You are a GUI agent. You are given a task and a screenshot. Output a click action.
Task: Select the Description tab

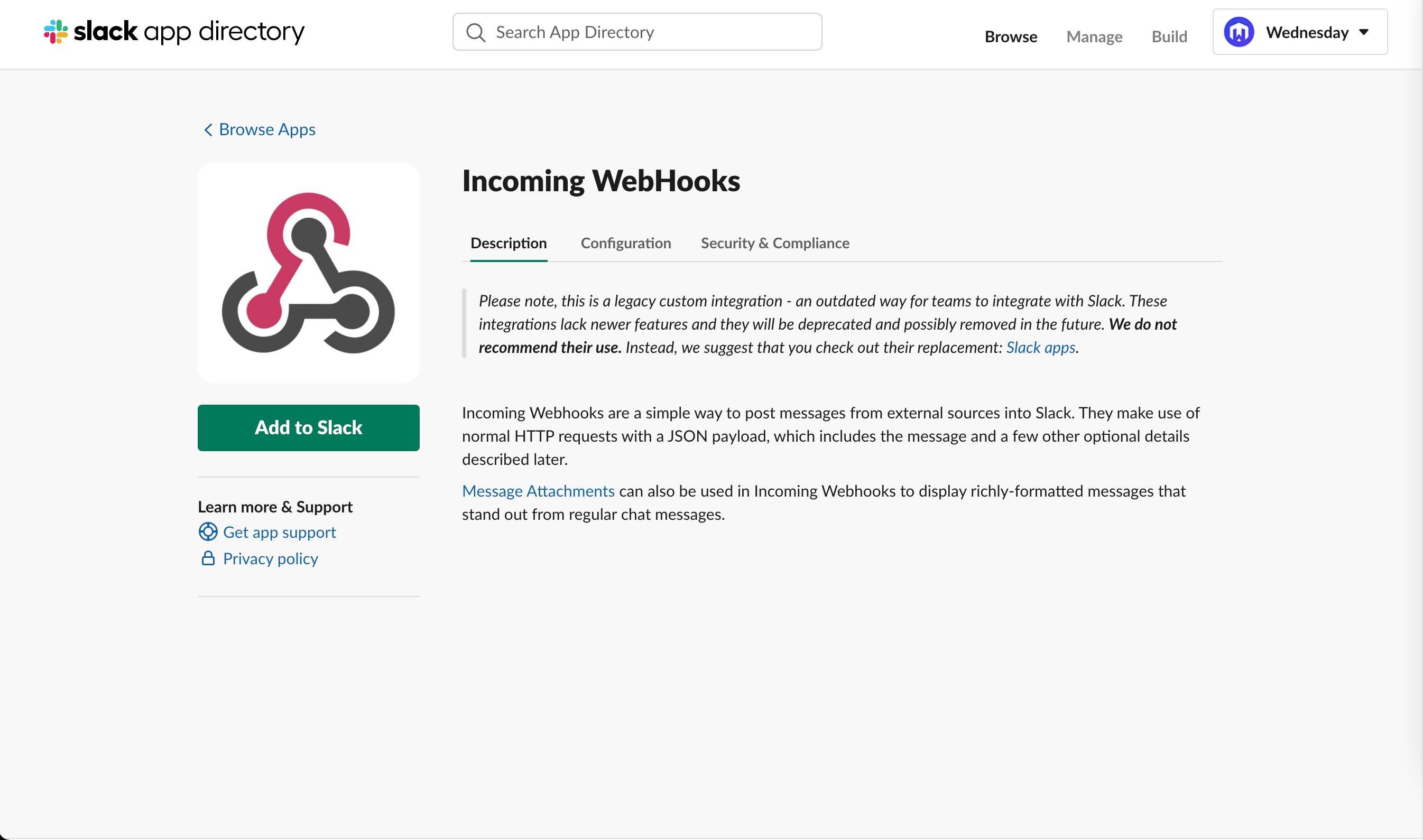pos(508,243)
